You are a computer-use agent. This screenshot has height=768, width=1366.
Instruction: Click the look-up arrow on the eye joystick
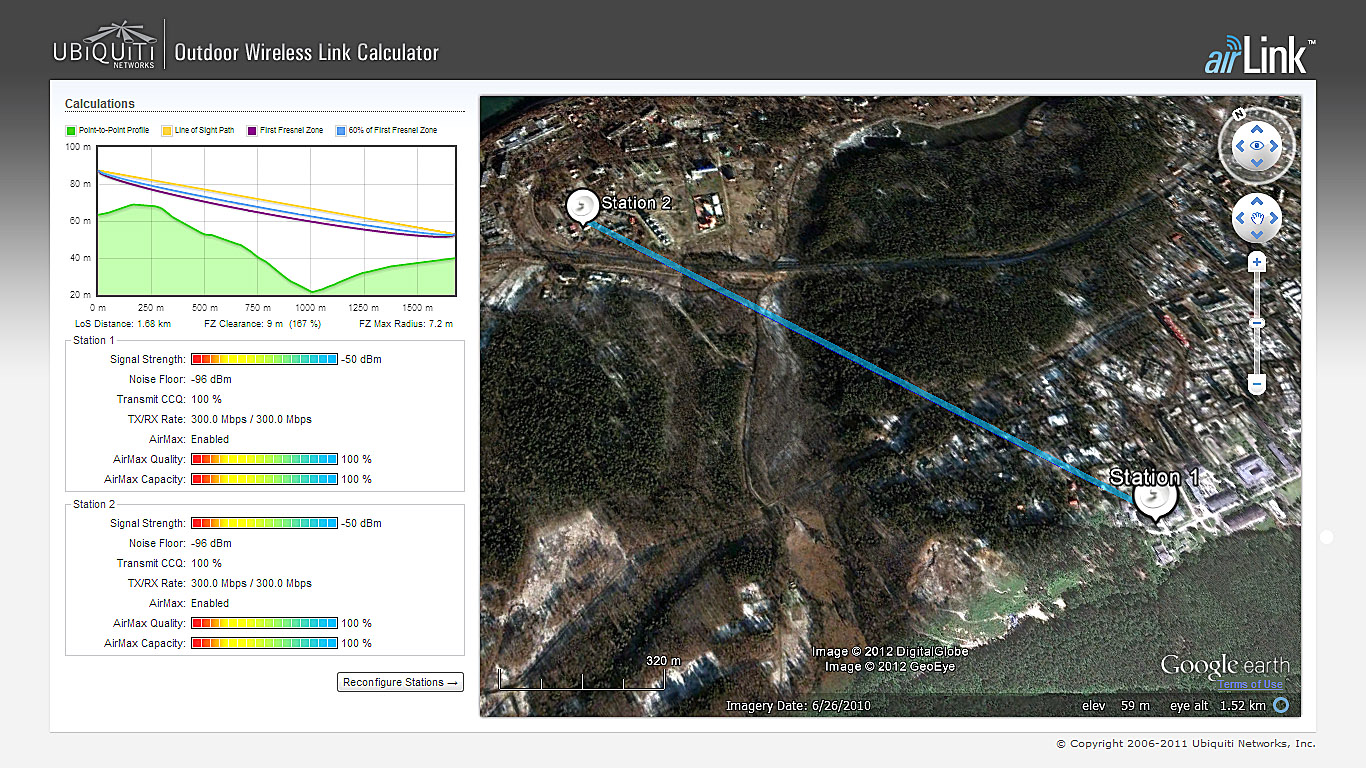coord(1256,130)
